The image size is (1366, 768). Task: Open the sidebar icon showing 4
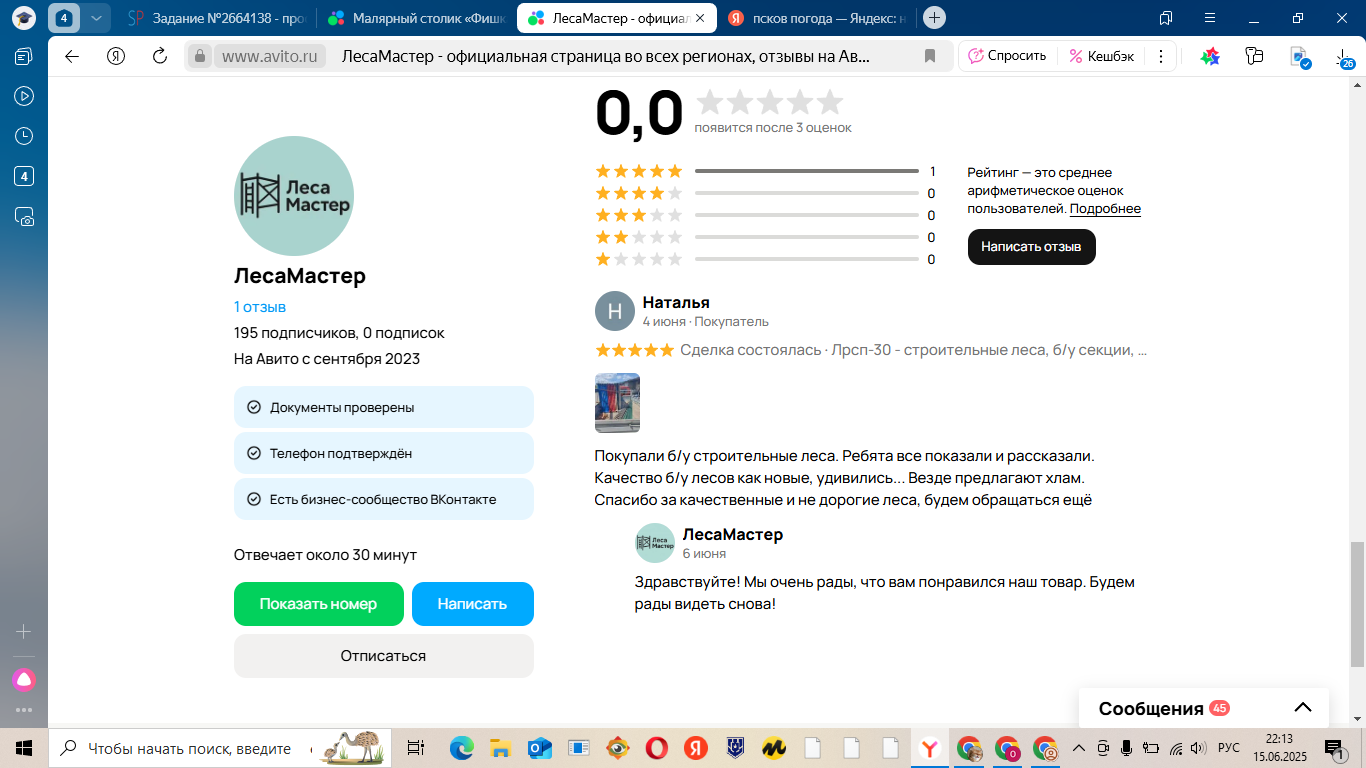tap(23, 176)
